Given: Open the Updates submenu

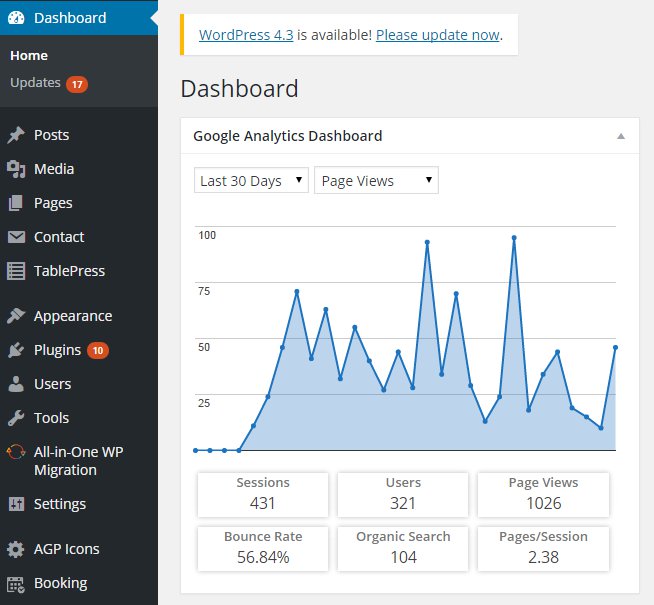Looking at the screenshot, I should pyautogui.click(x=35, y=83).
